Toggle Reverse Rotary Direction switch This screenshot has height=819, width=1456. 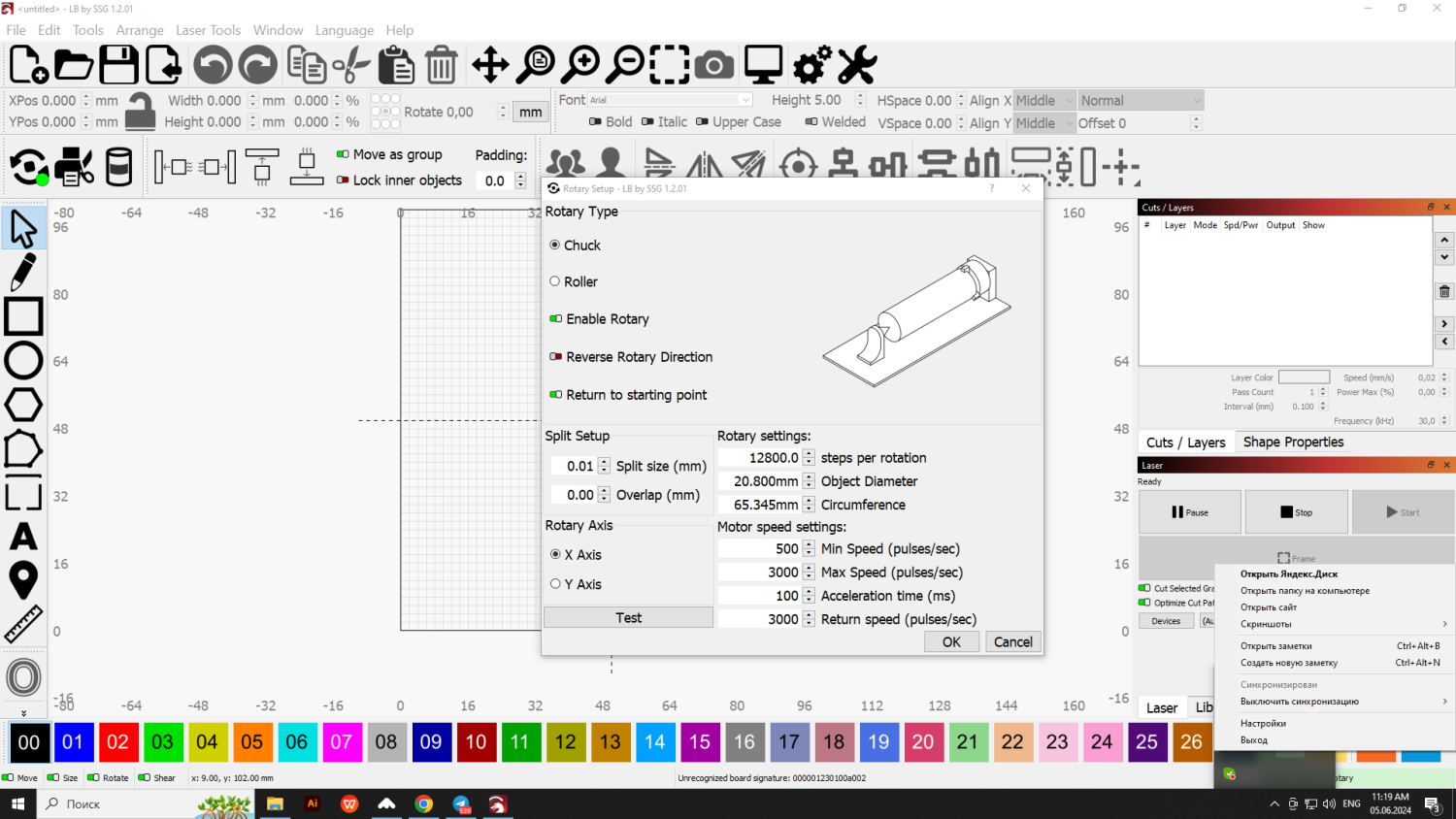(556, 357)
